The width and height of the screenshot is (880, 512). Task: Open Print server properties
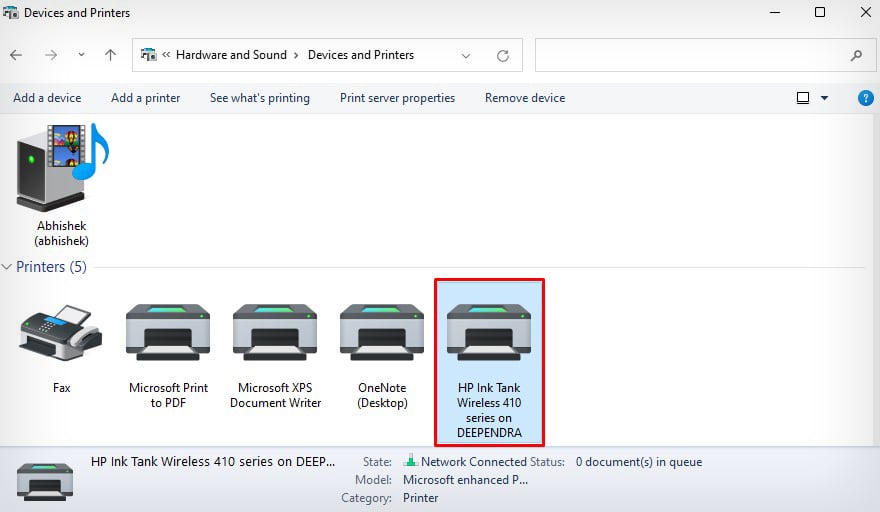point(397,98)
